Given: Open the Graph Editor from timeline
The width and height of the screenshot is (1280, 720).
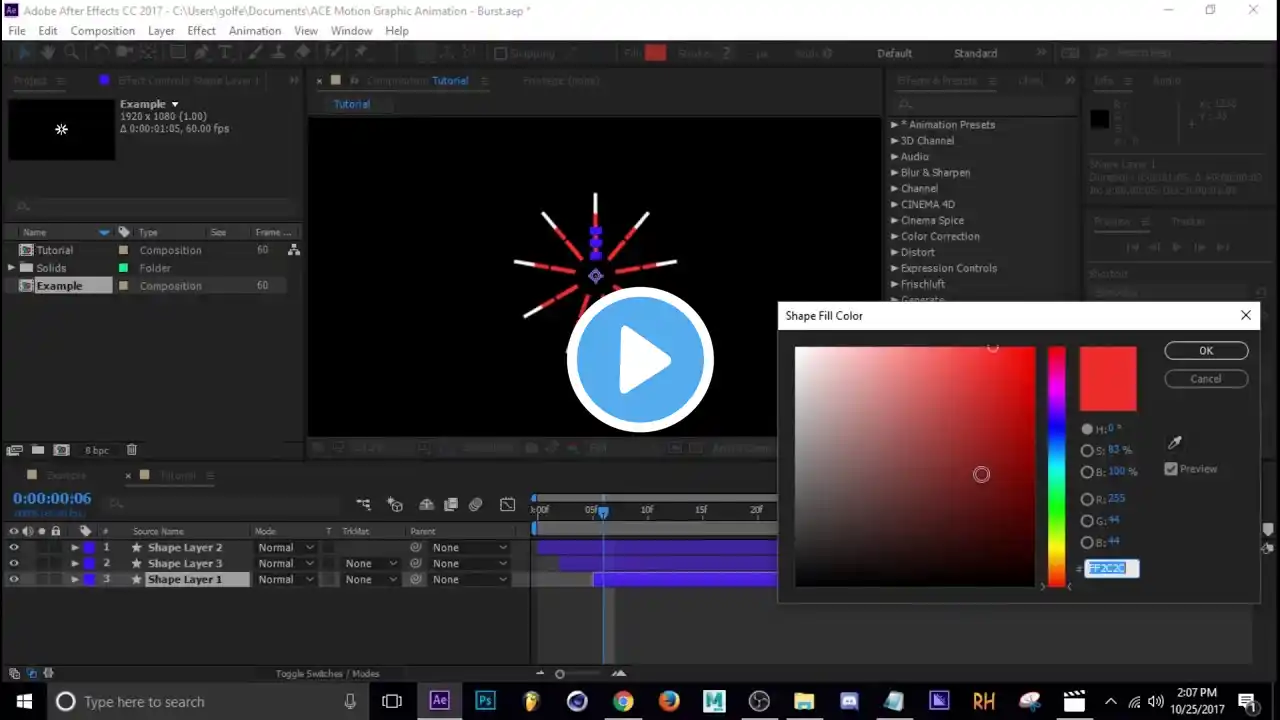Looking at the screenshot, I should (508, 505).
